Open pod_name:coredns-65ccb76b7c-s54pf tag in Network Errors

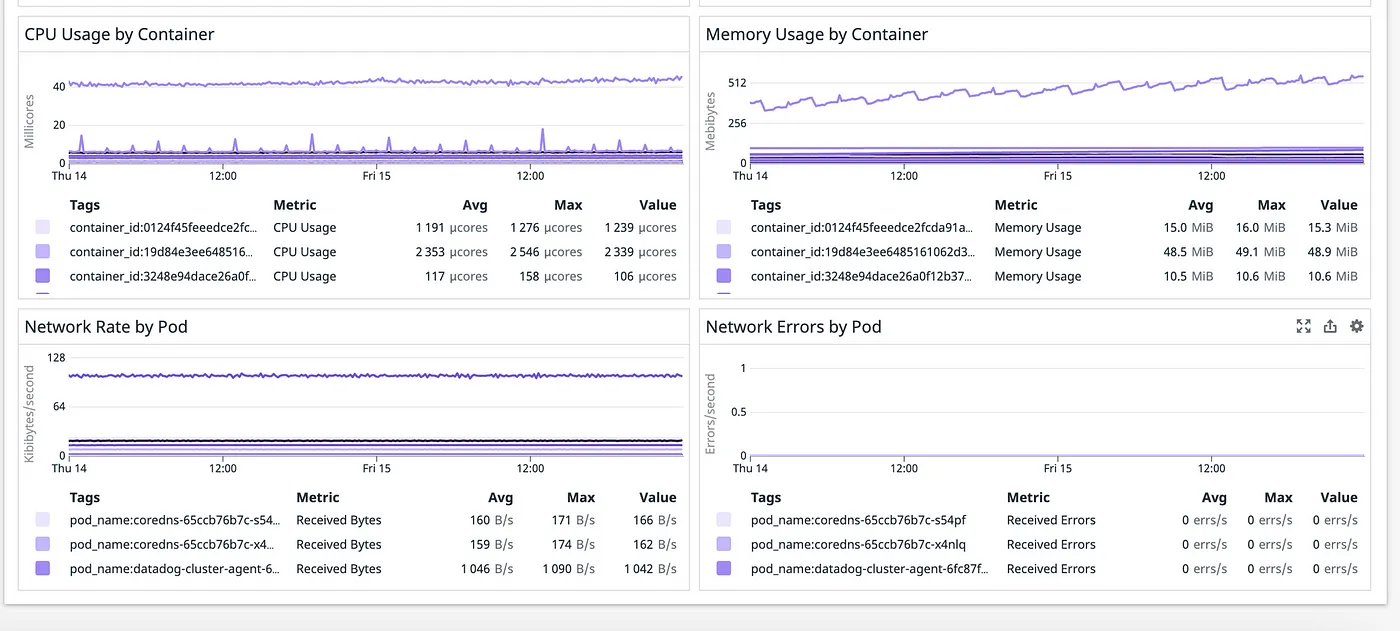pos(857,519)
